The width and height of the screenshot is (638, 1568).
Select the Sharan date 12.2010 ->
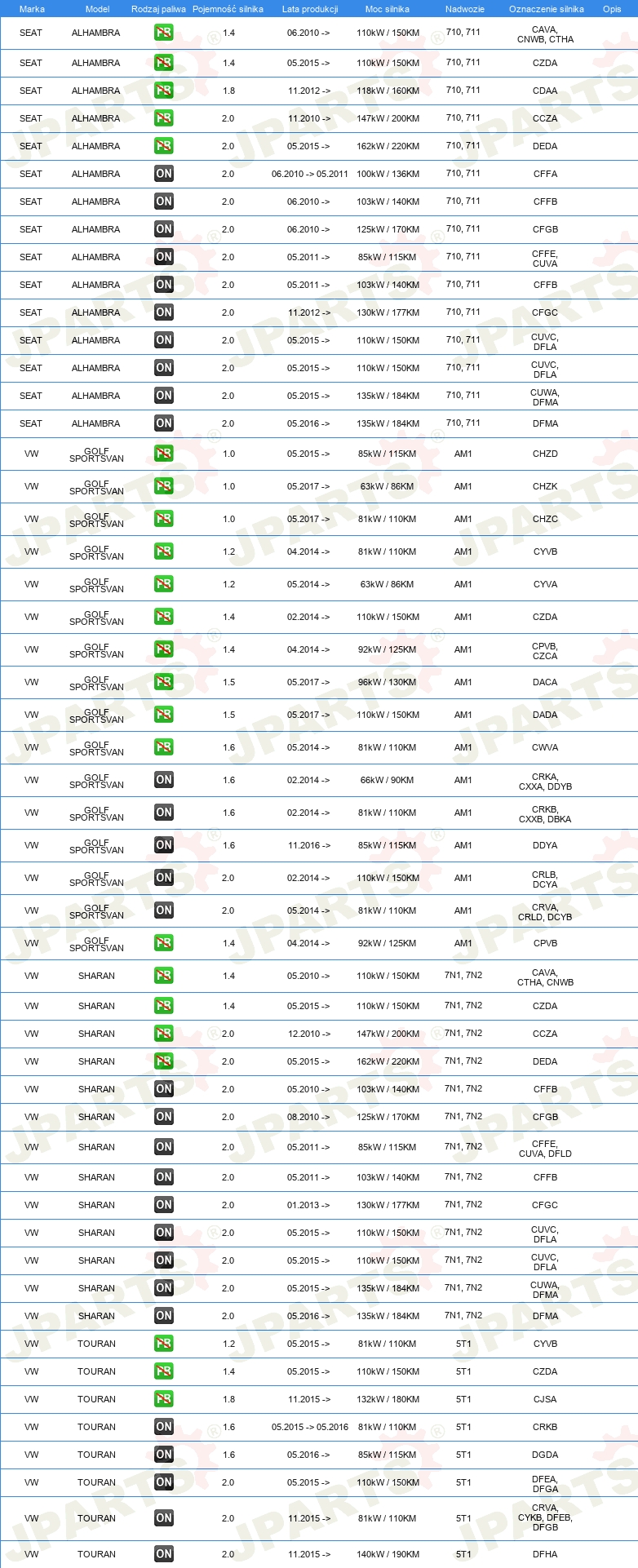pyautogui.click(x=308, y=1034)
